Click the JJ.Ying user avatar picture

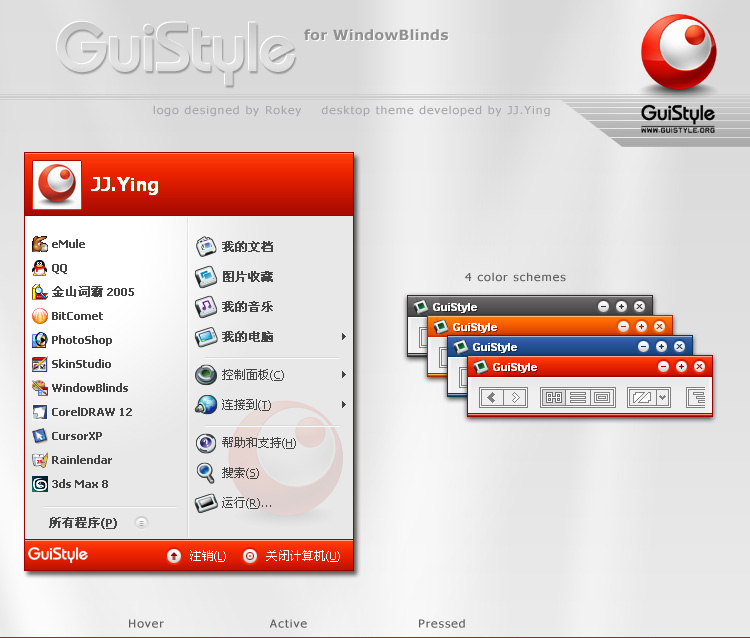(57, 185)
